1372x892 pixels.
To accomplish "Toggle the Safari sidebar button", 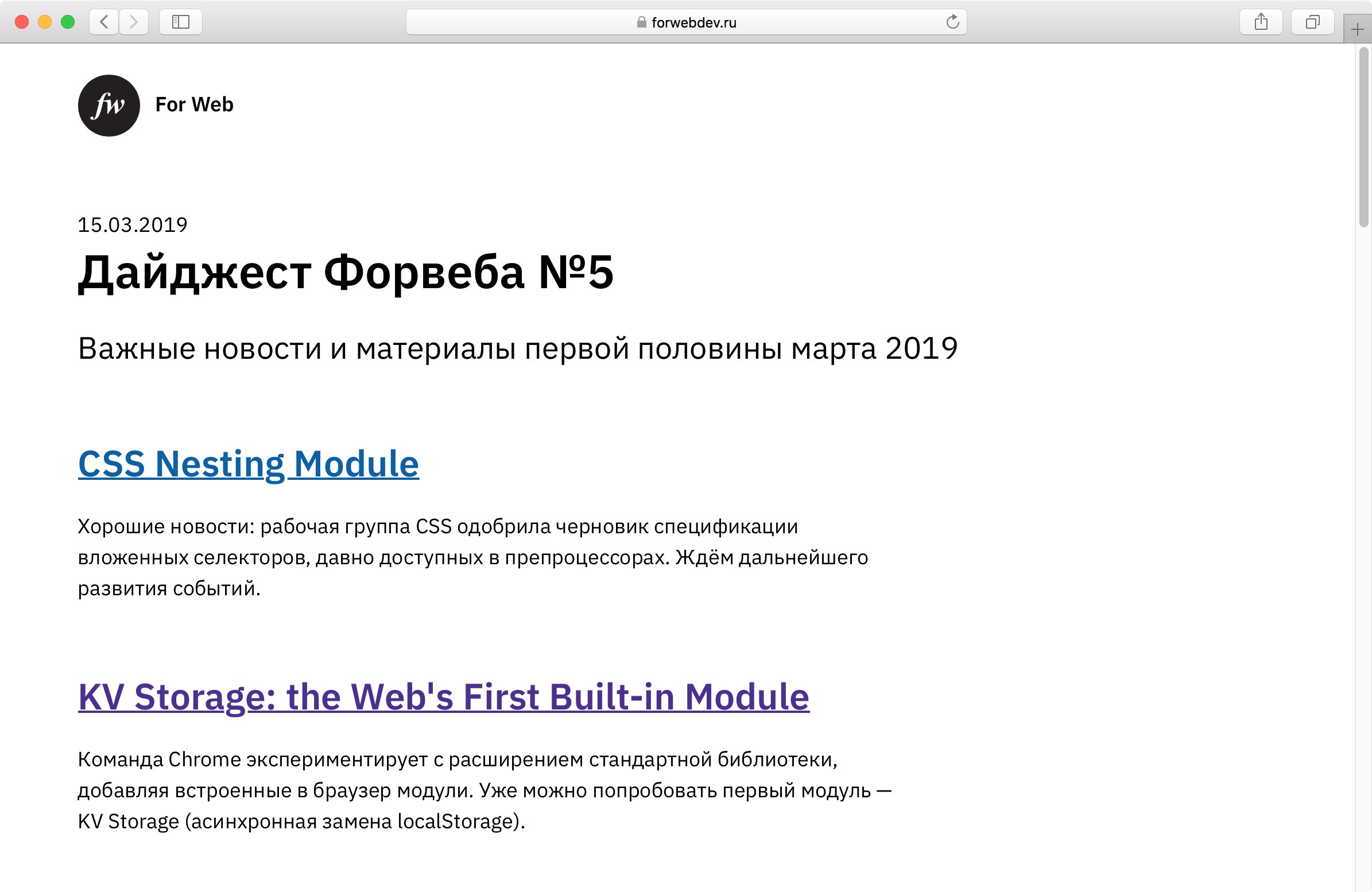I will [x=180, y=22].
